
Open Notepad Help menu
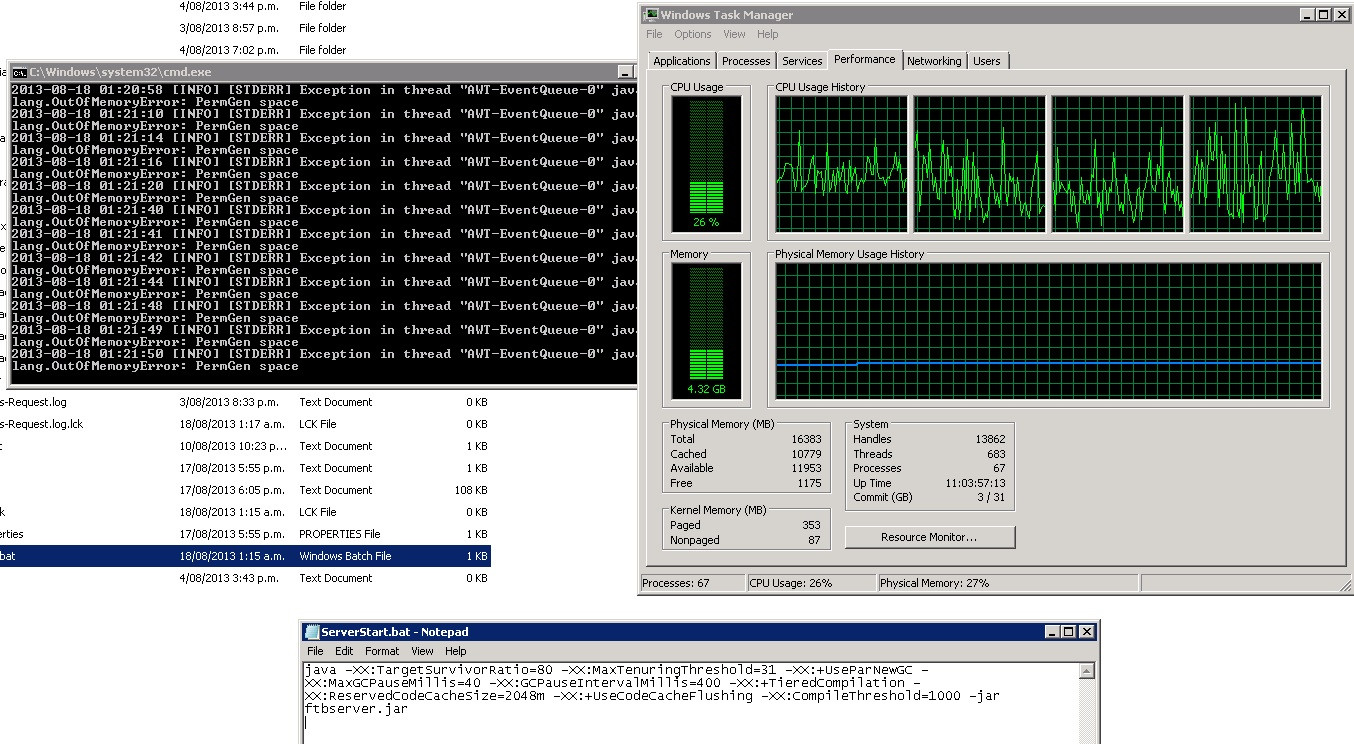455,651
